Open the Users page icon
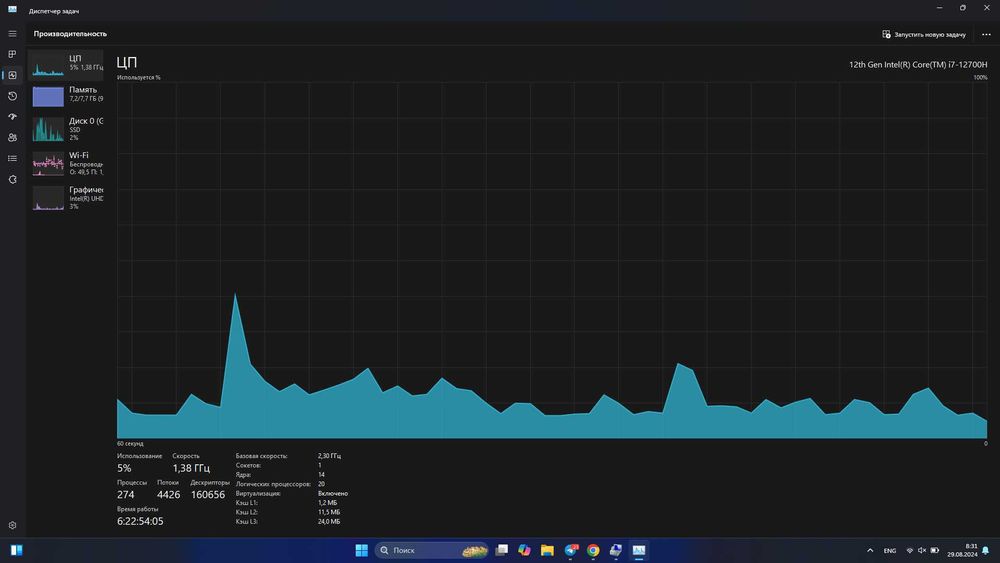Viewport: 1000px width, 563px height. coord(12,138)
